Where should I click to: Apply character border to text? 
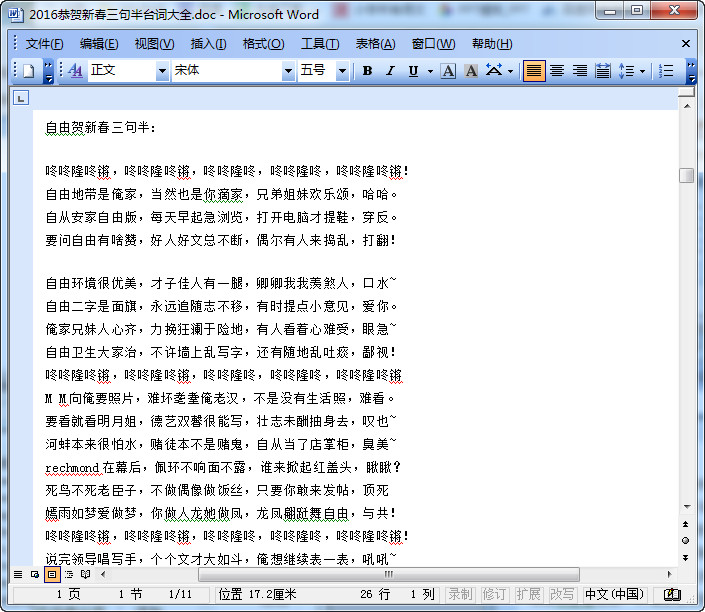(x=448, y=71)
